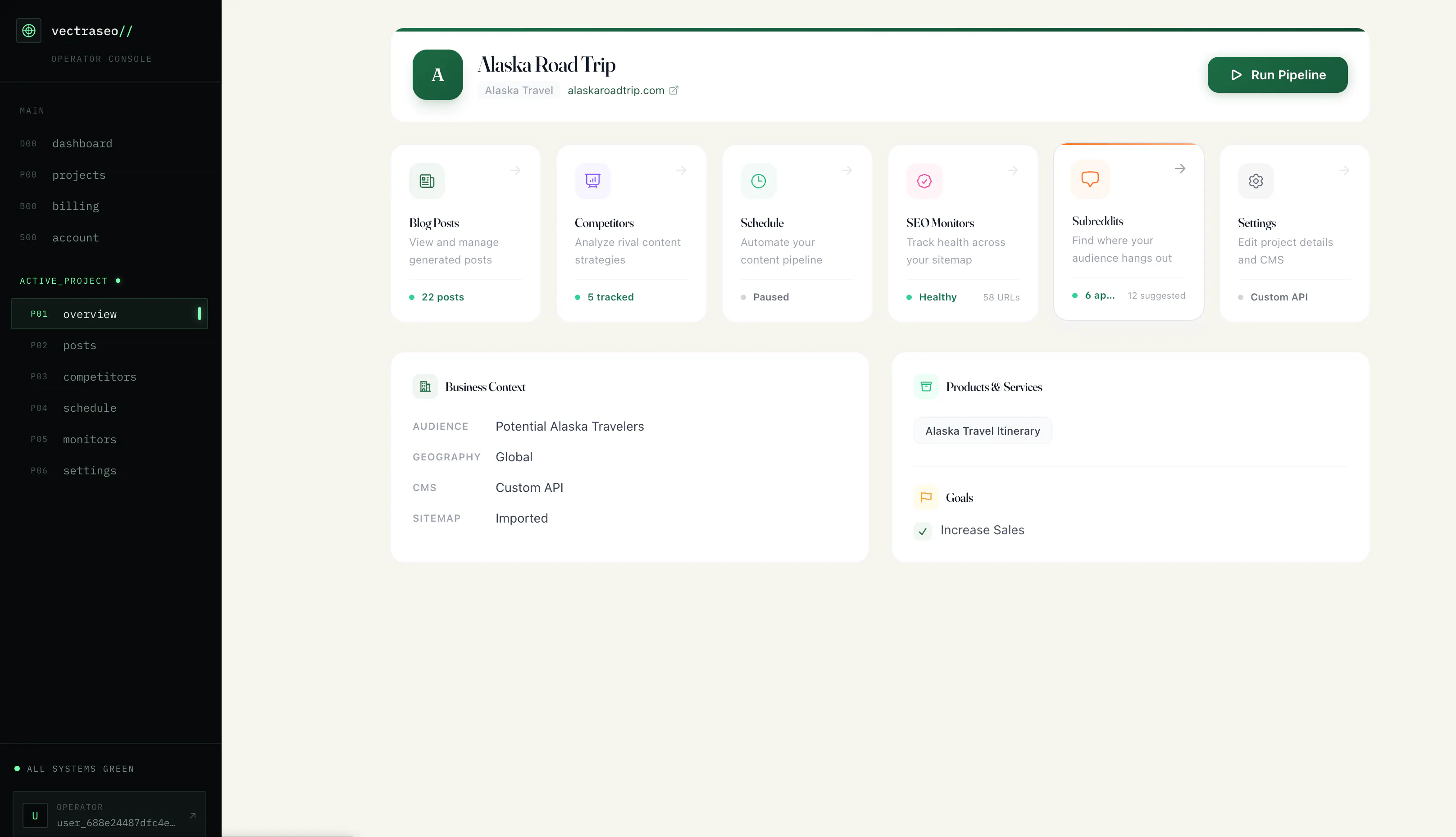
Task: Click the external link icon beside alaskaroadtrip.com
Action: coord(673,90)
